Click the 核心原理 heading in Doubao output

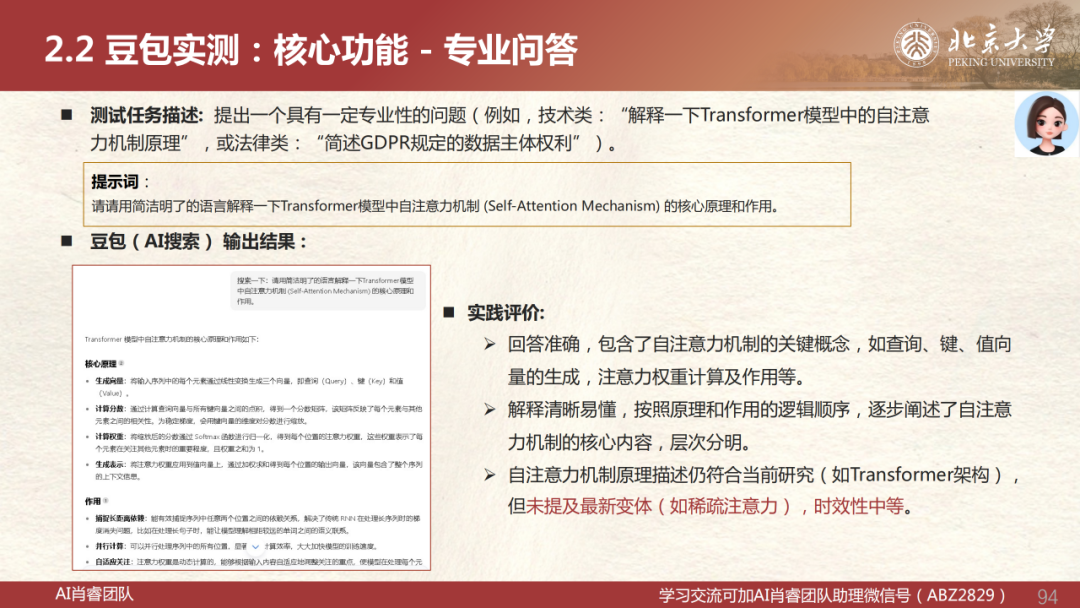pos(101,364)
